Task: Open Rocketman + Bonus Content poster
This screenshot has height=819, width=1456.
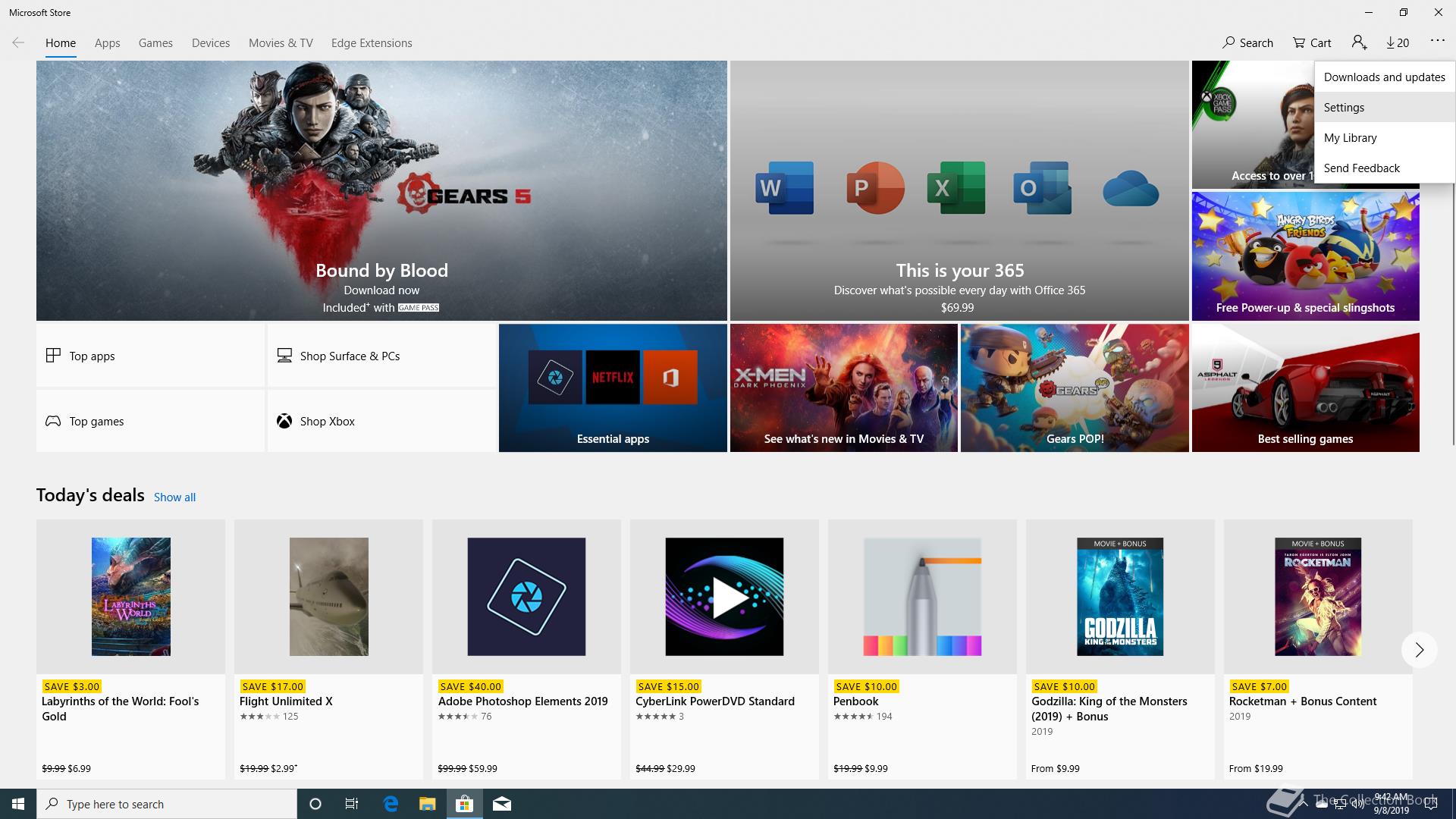Action: pos(1318,597)
